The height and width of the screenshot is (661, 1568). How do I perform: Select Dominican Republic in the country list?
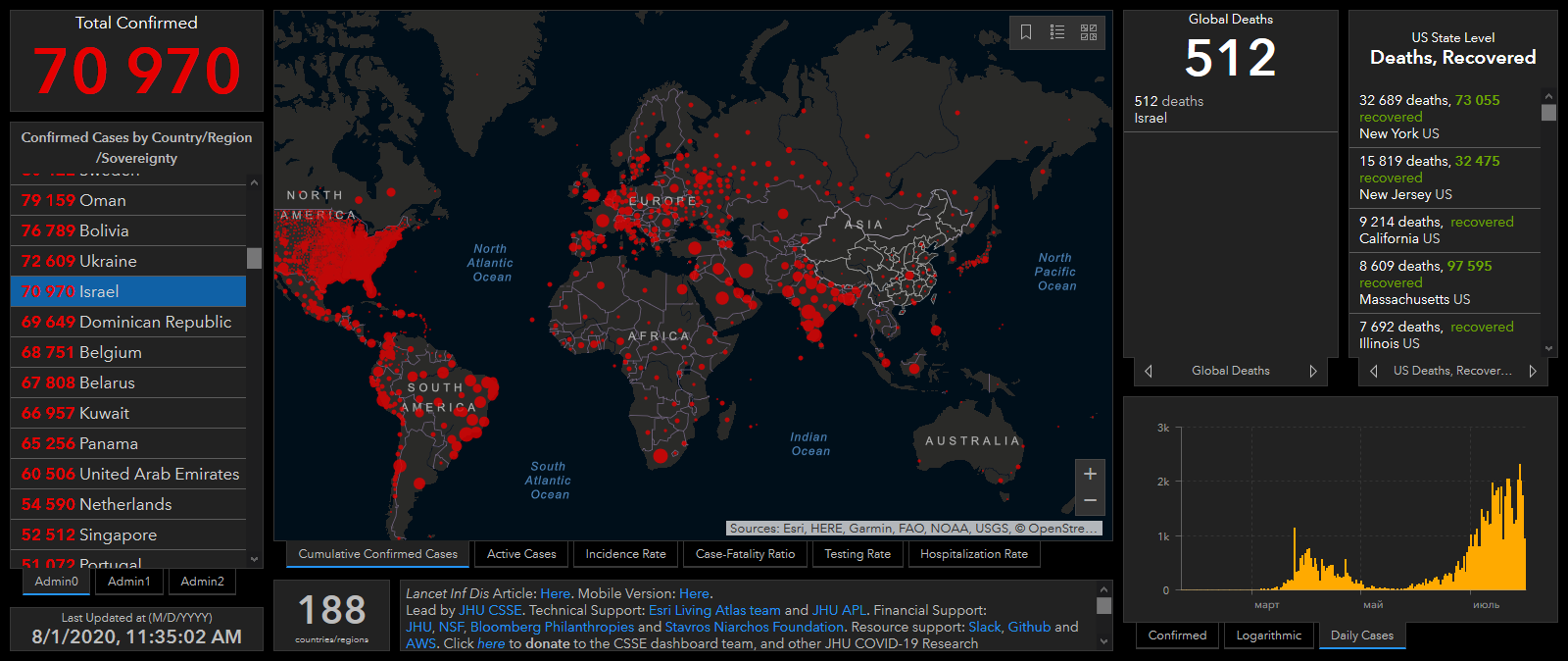tap(128, 322)
